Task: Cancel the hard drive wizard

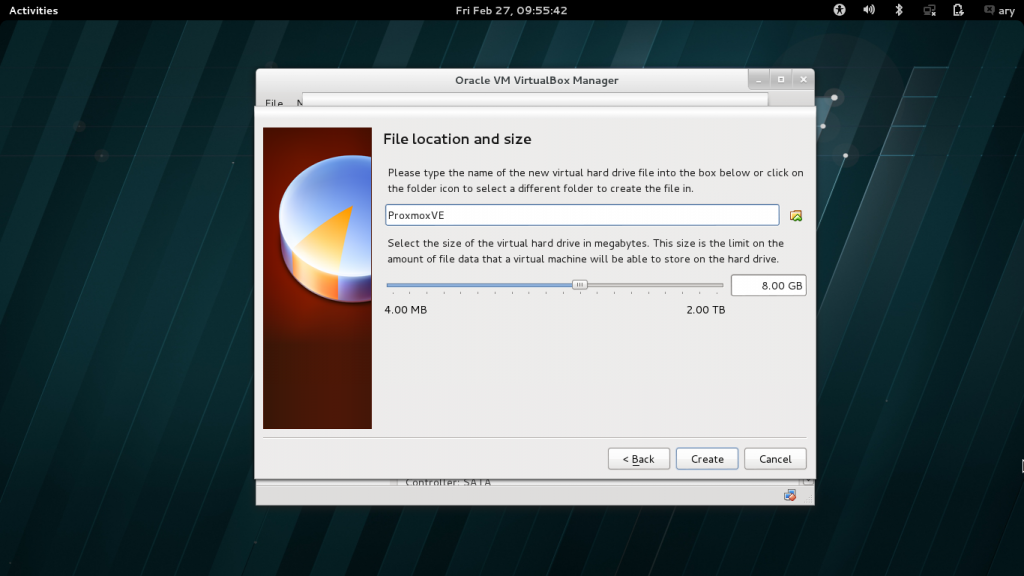Action: coord(775,458)
